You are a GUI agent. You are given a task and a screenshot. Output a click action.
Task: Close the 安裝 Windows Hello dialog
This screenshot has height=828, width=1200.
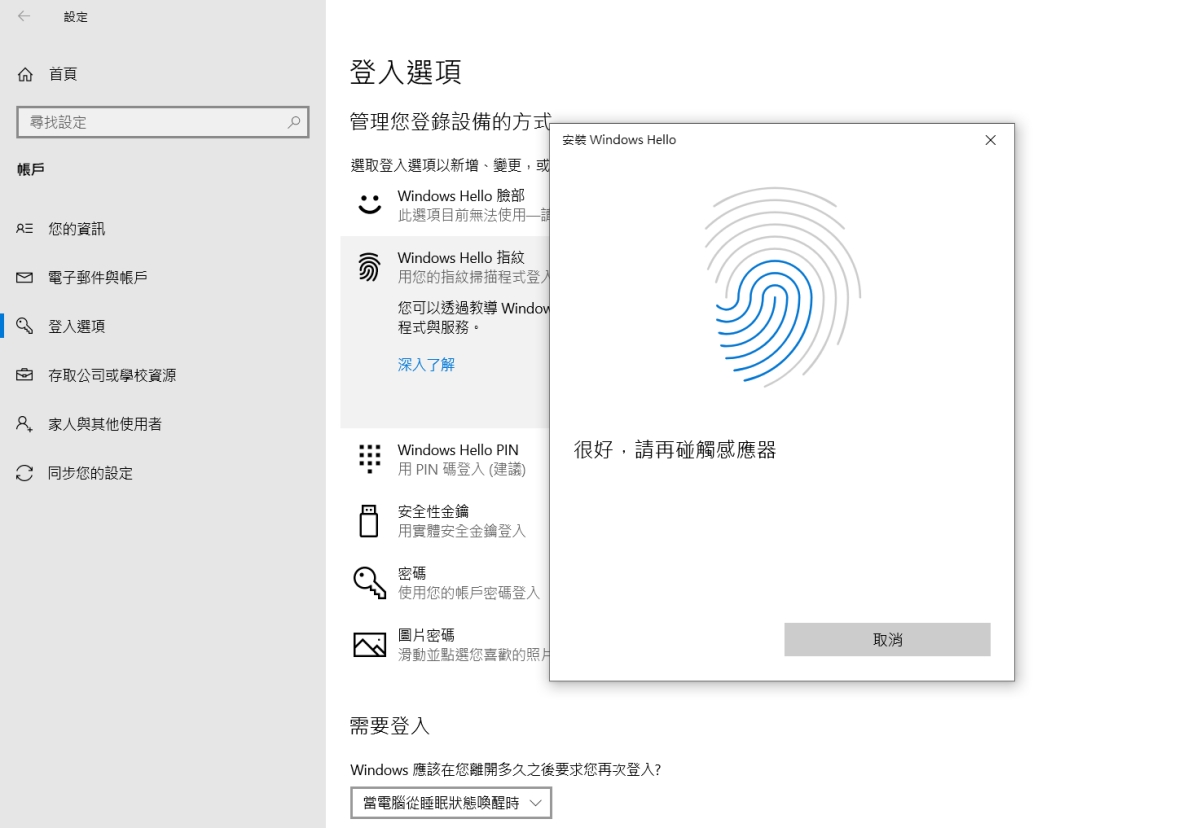pos(990,140)
